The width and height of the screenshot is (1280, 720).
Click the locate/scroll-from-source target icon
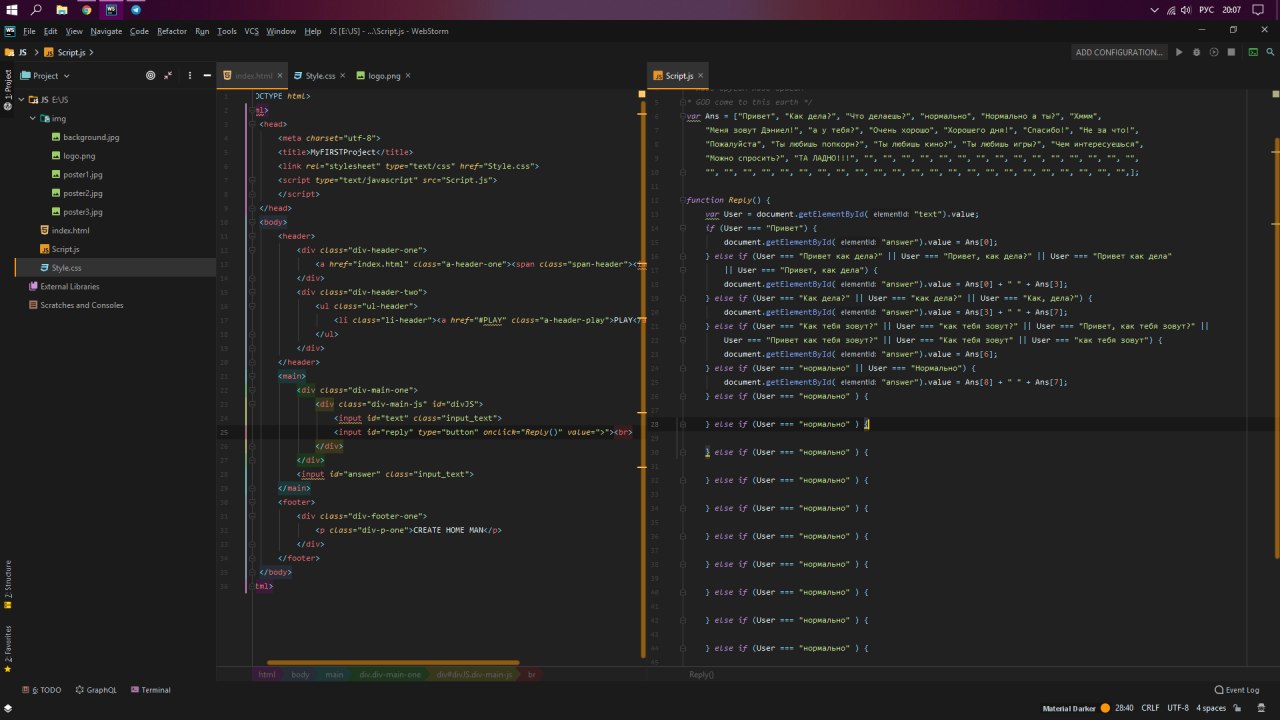[x=151, y=75]
